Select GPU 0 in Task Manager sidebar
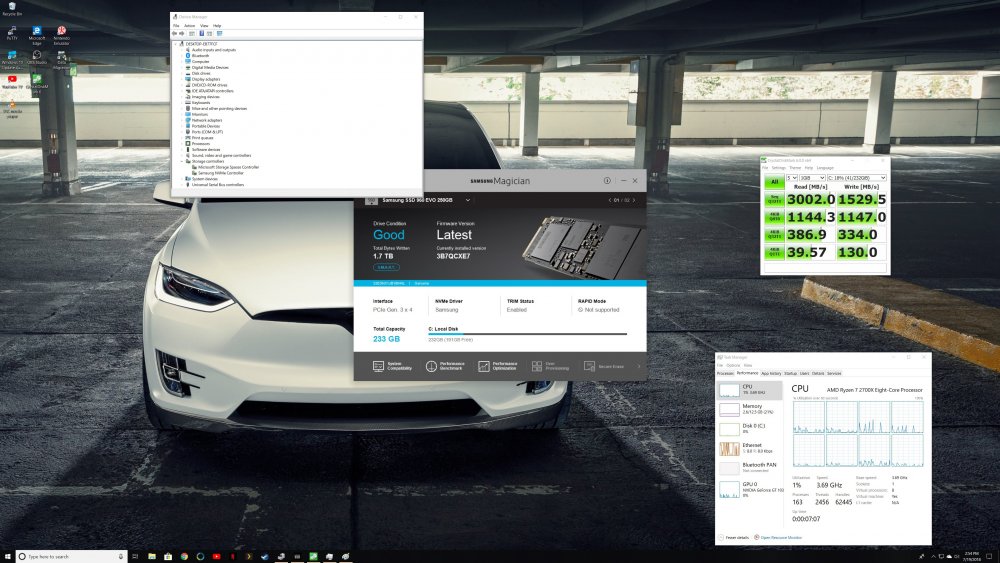 point(749,489)
